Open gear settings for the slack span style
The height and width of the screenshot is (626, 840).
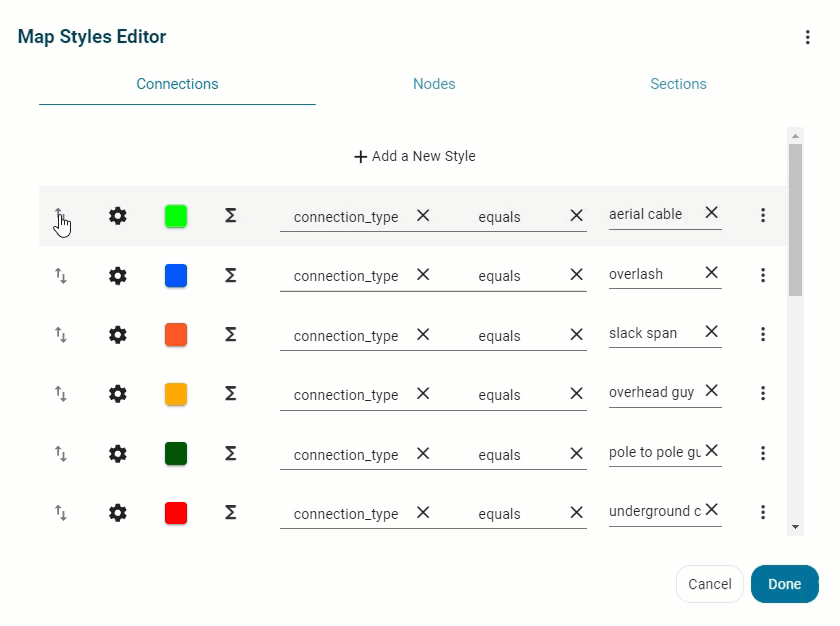click(x=118, y=335)
